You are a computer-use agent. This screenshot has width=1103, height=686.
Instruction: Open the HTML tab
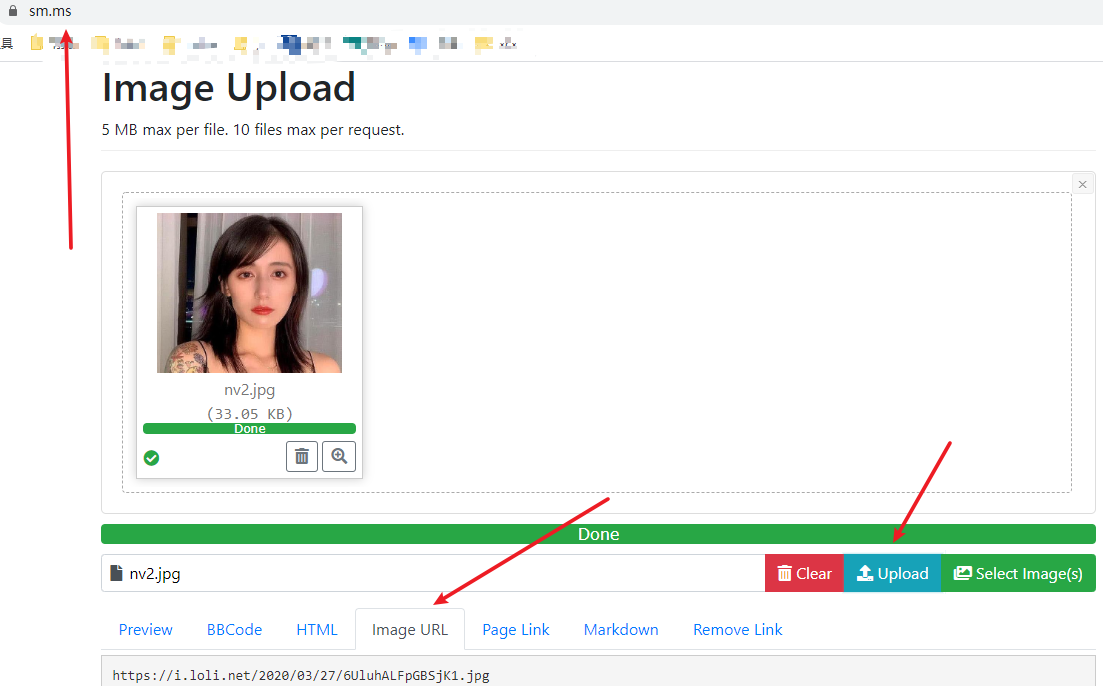coord(317,630)
